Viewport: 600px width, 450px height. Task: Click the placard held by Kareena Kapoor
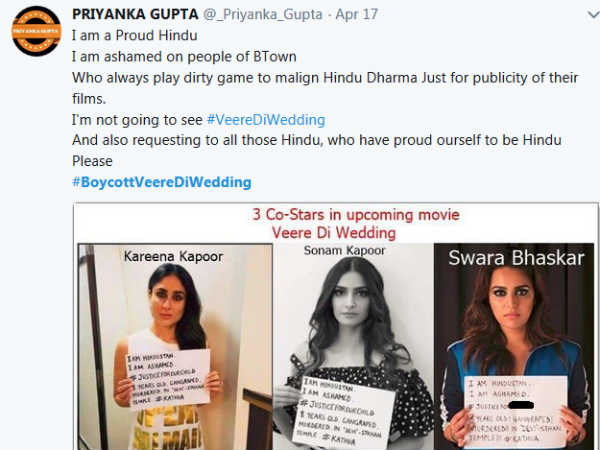pyautogui.click(x=169, y=379)
